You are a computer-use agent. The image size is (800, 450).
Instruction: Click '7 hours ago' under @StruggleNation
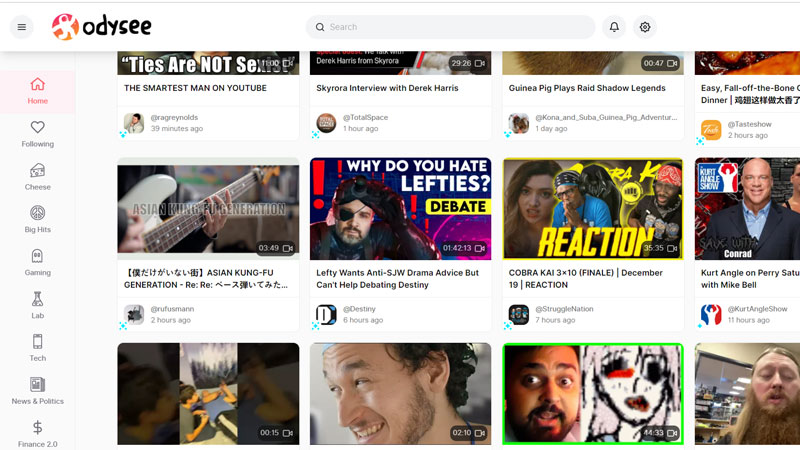(x=555, y=320)
